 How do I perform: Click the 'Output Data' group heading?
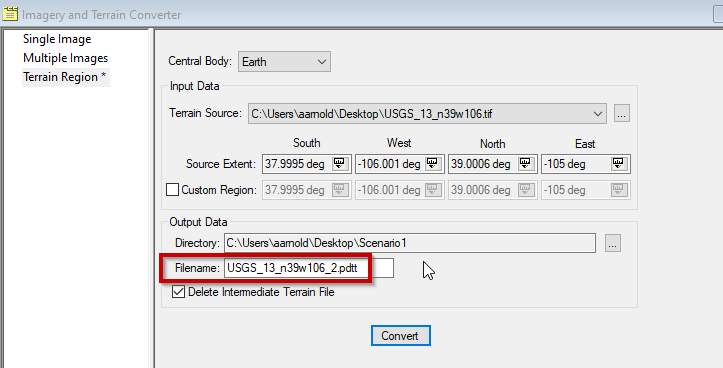click(198, 222)
